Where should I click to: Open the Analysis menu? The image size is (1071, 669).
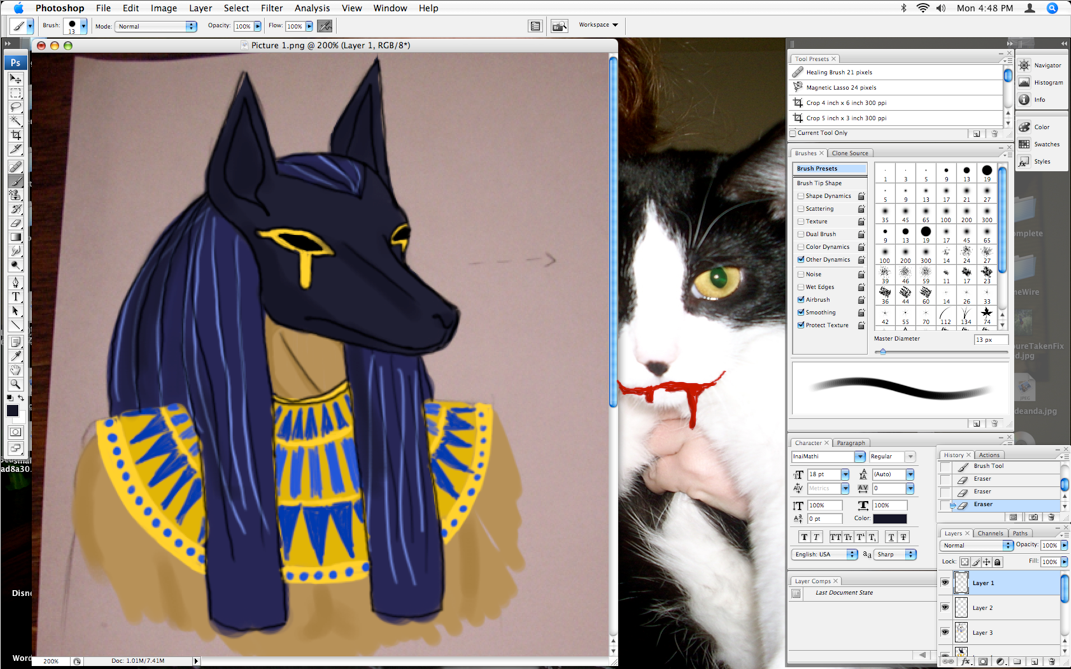pos(312,8)
